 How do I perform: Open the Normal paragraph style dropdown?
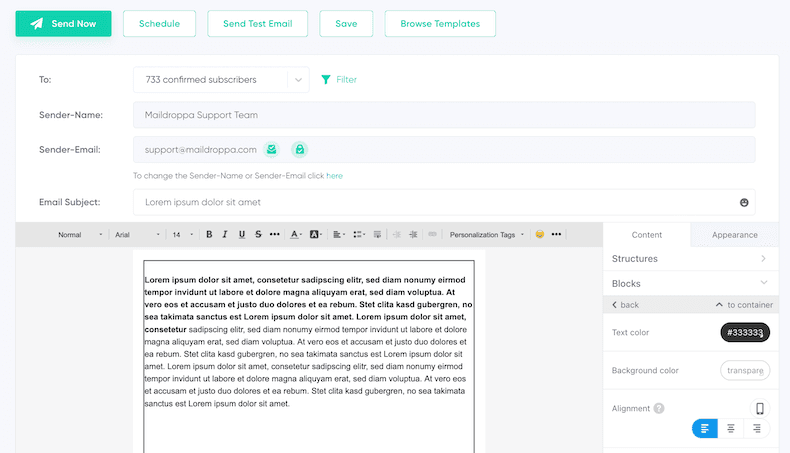(x=80, y=235)
